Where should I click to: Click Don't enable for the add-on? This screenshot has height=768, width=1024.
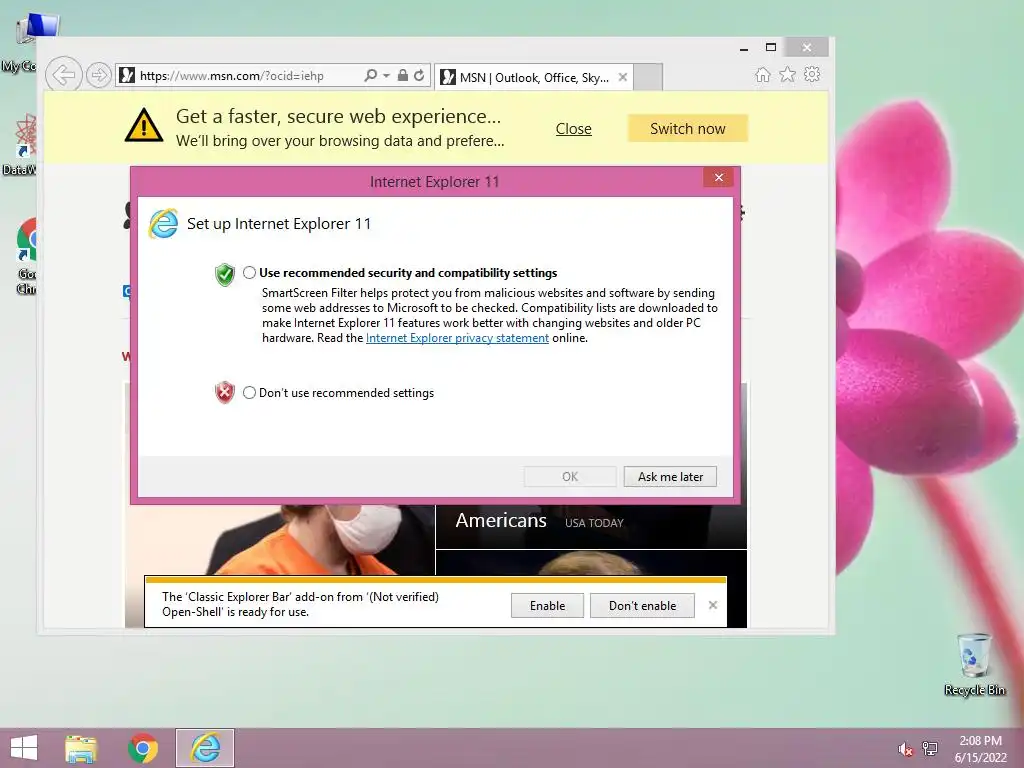pyautogui.click(x=642, y=605)
